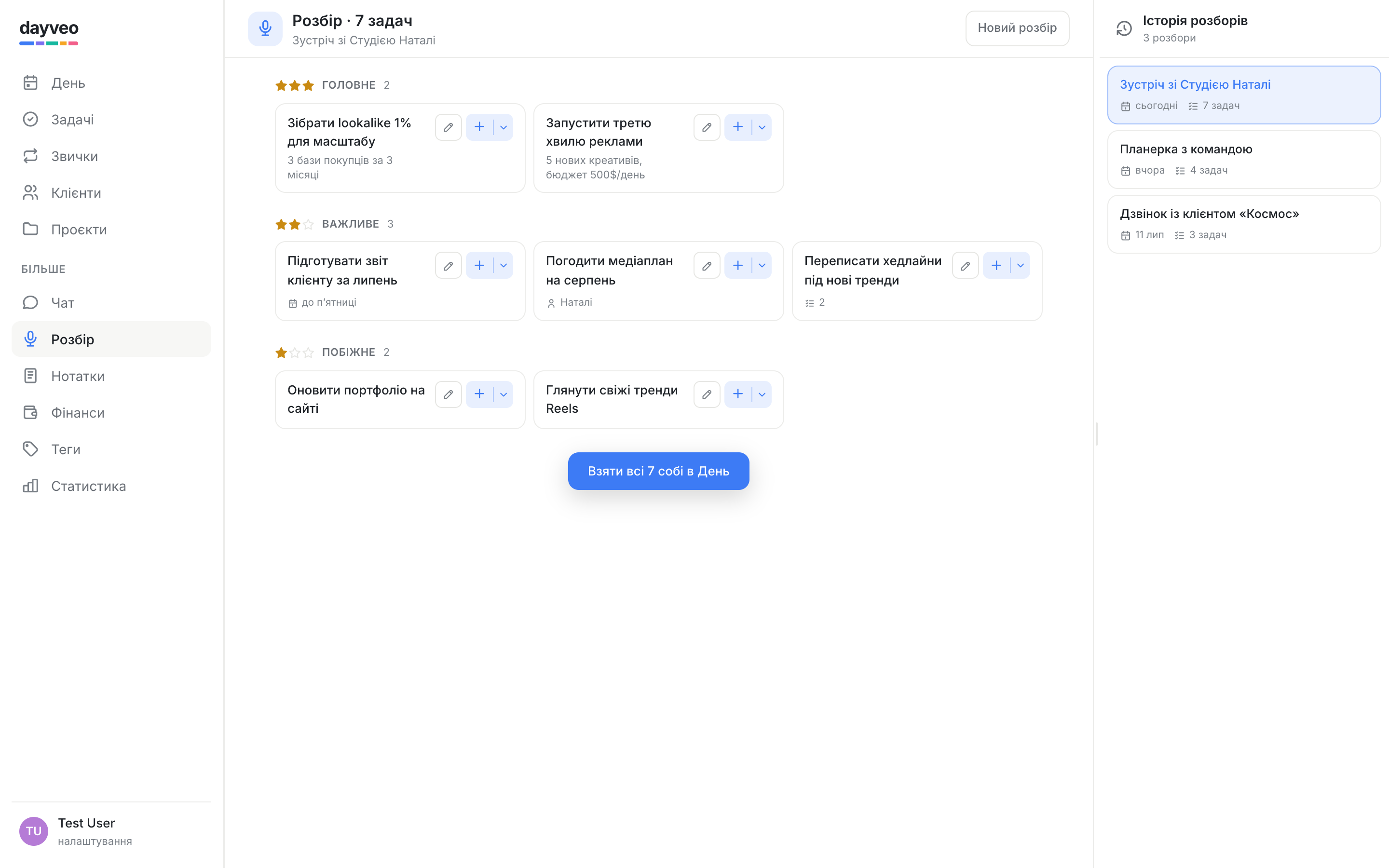1389x868 pixels.
Task: Open the День section in sidebar
Action: [x=111, y=82]
